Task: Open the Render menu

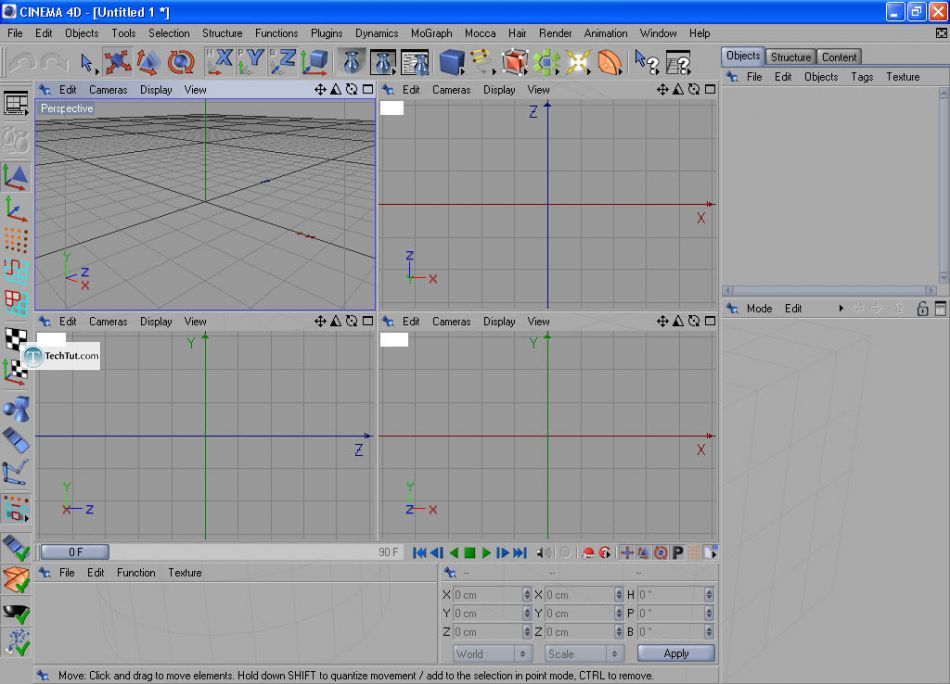Action: [555, 33]
